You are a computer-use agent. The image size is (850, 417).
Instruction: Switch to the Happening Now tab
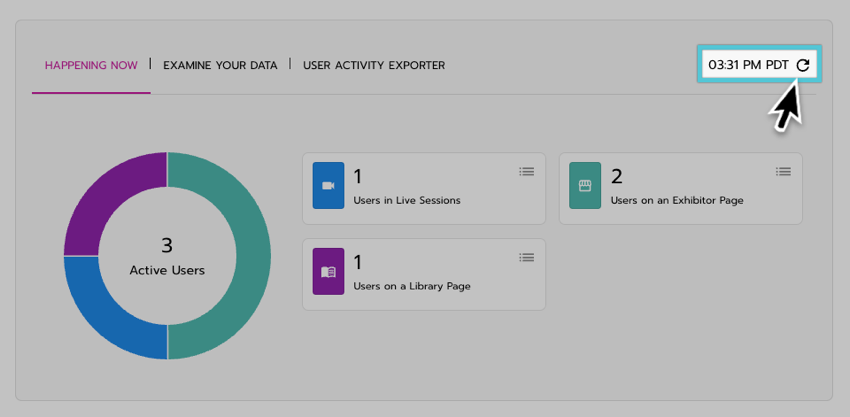click(91, 66)
